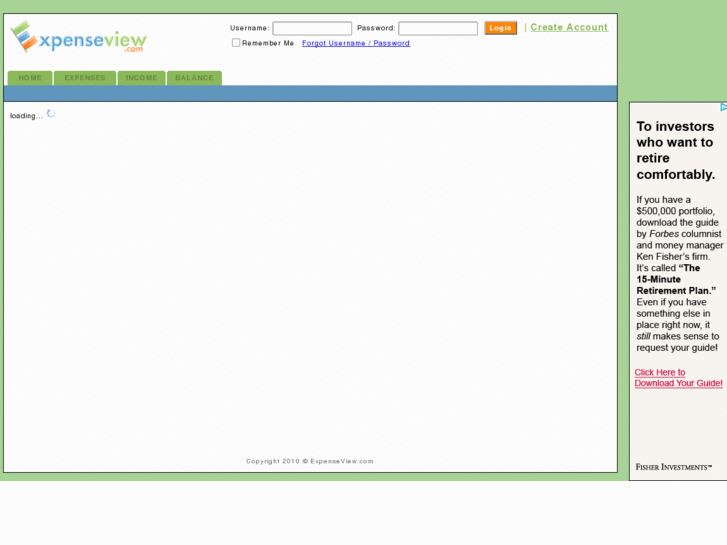The width and height of the screenshot is (727, 545).
Task: Click the 'loading...' status text
Action: [26, 116]
